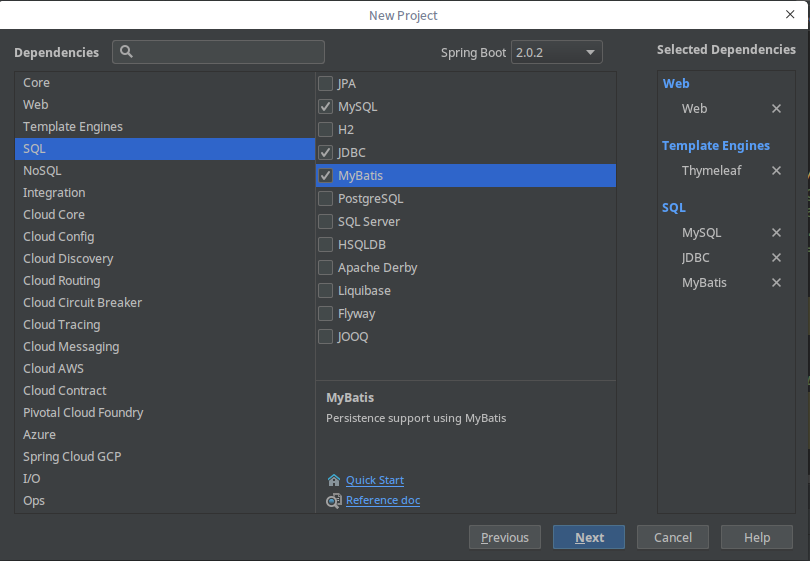Enable the PostgreSQL checkbox
This screenshot has width=810, height=561.
pyautogui.click(x=325, y=198)
